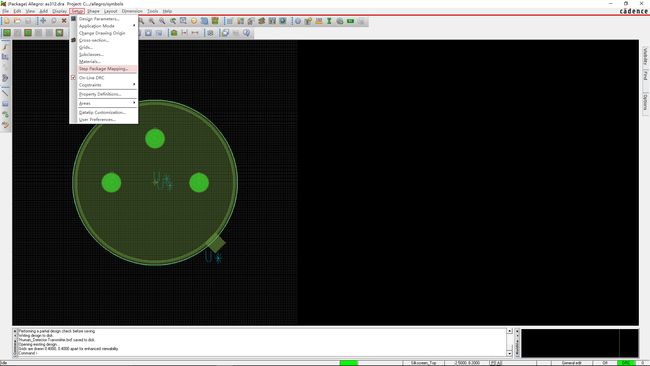Open the Find side panel tab
Viewport: 650px width, 366px height.
tap(645, 75)
